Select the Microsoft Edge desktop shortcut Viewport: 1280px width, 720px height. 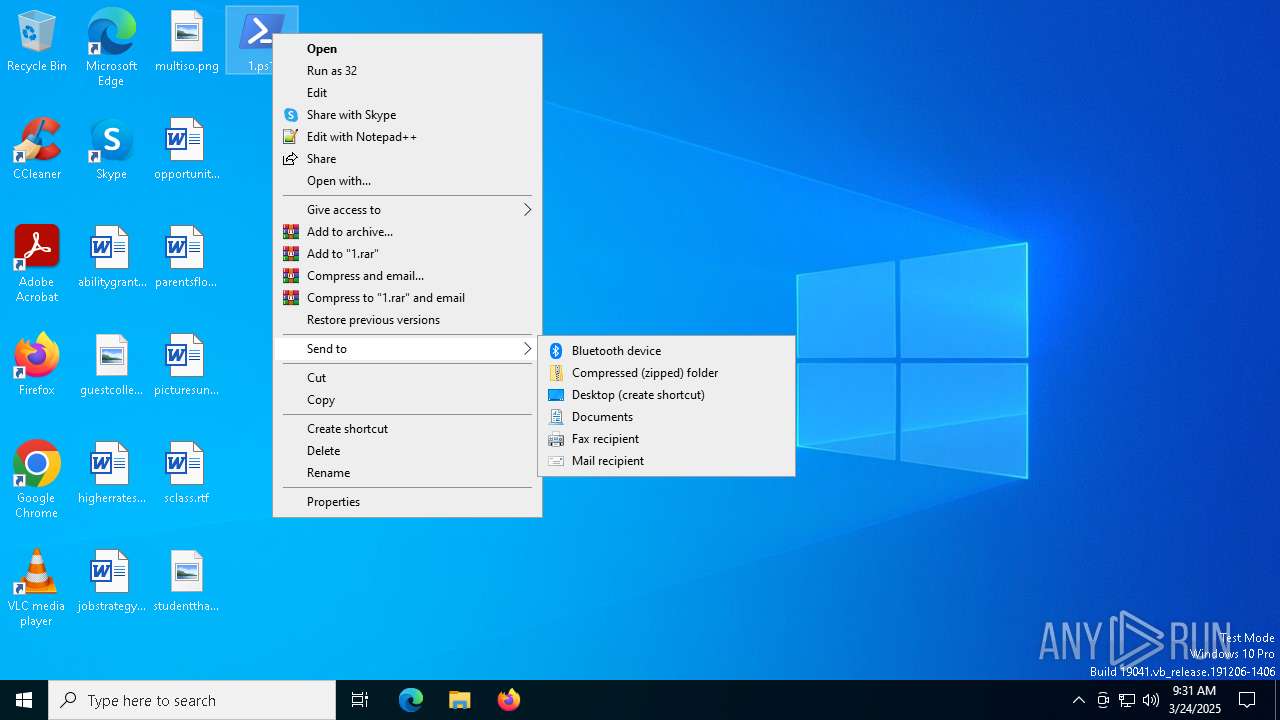pyautogui.click(x=111, y=48)
